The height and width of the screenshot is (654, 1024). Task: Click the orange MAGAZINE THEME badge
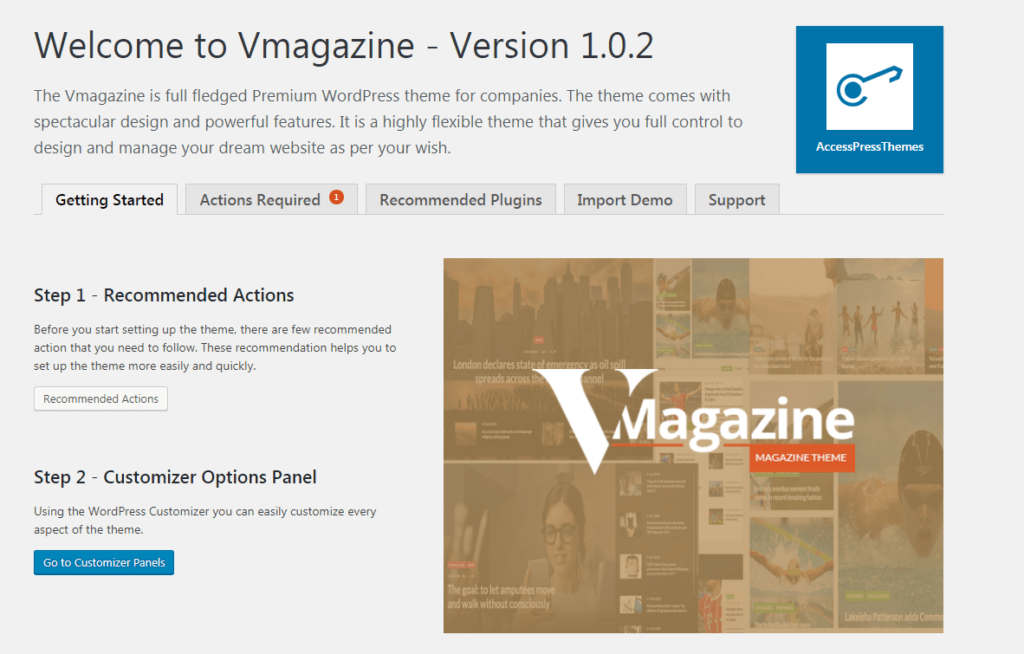click(x=801, y=457)
